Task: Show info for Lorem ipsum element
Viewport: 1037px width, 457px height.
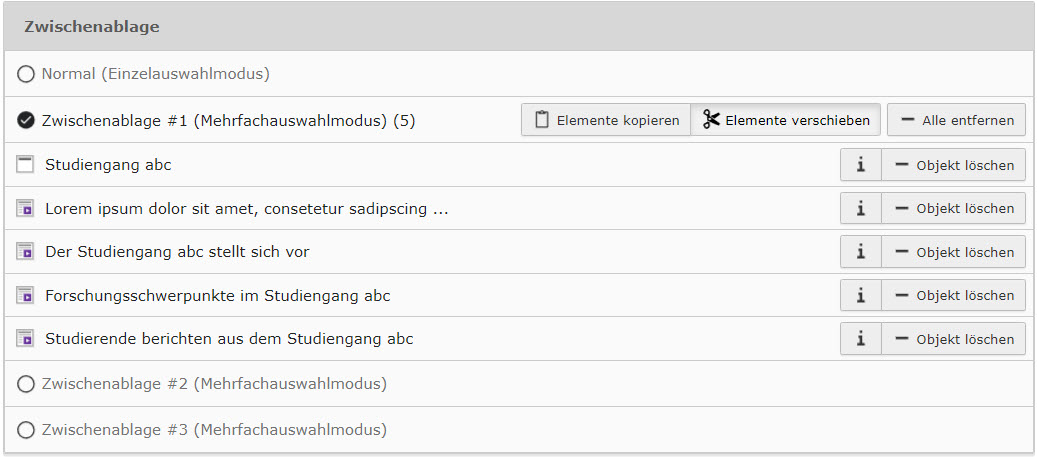Action: [860, 208]
